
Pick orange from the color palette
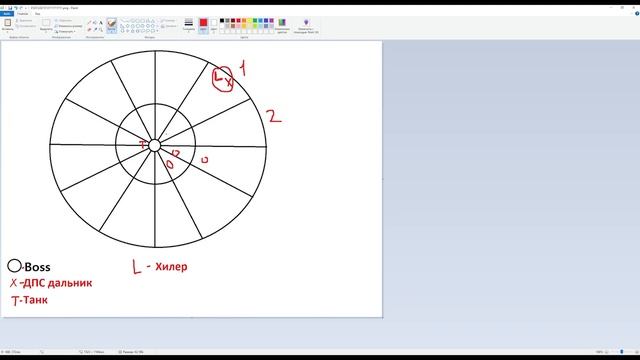coord(244,20)
